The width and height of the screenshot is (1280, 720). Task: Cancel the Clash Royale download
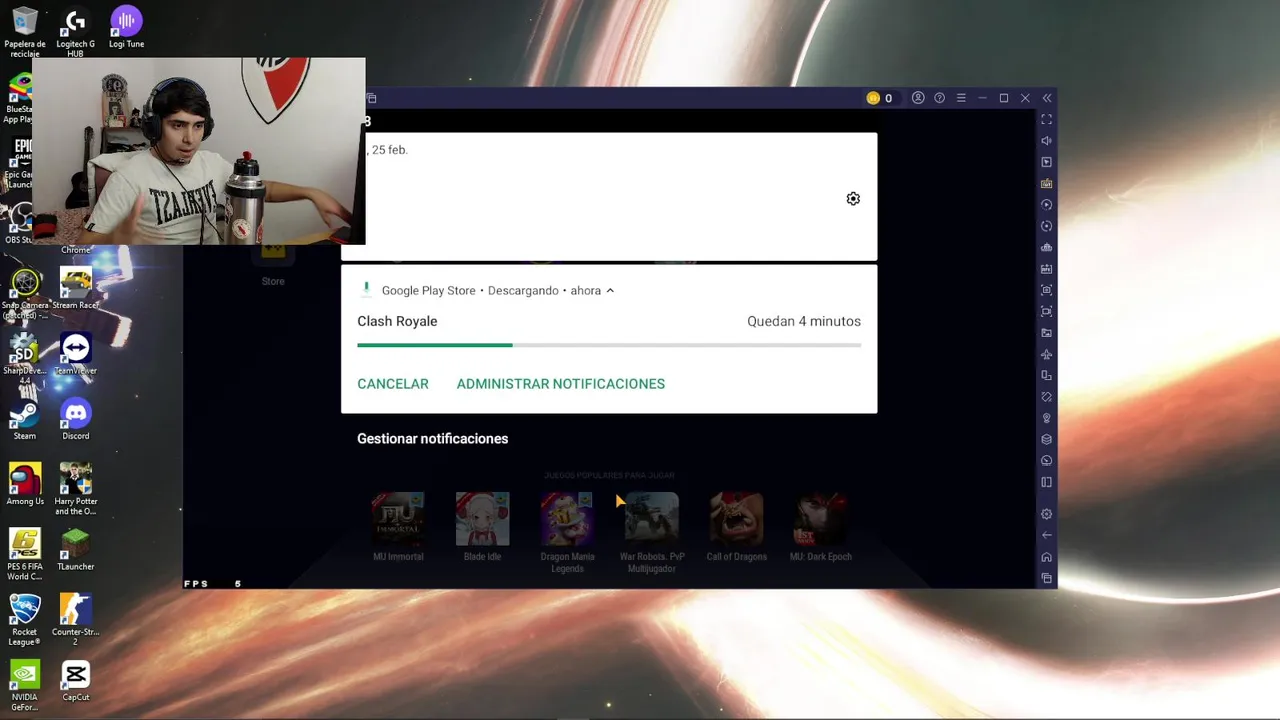pyautogui.click(x=393, y=384)
